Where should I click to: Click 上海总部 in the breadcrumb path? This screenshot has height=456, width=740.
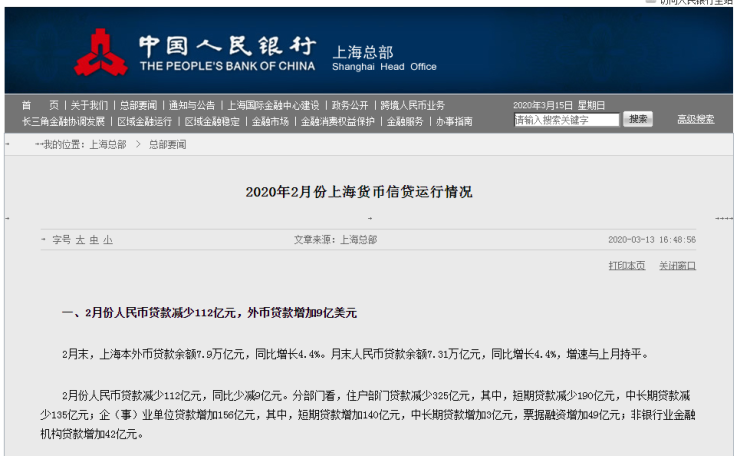coord(108,144)
